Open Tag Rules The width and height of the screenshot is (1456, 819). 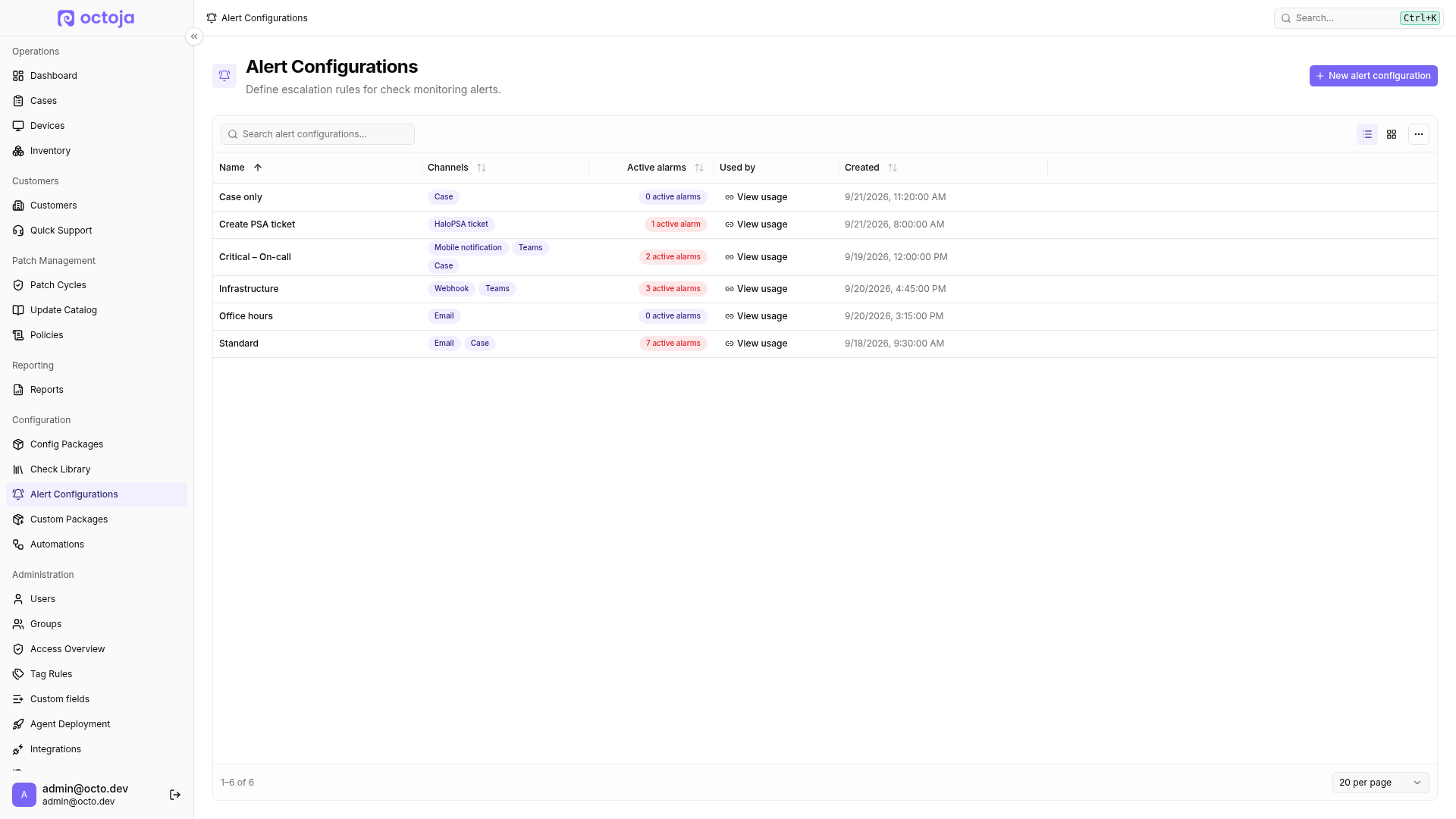96,674
